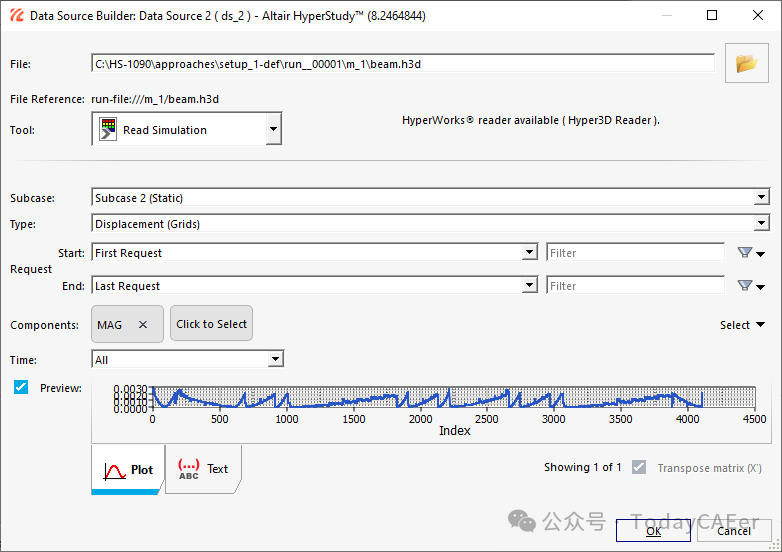
Task: Open the Select components menu
Action: [x=742, y=325]
